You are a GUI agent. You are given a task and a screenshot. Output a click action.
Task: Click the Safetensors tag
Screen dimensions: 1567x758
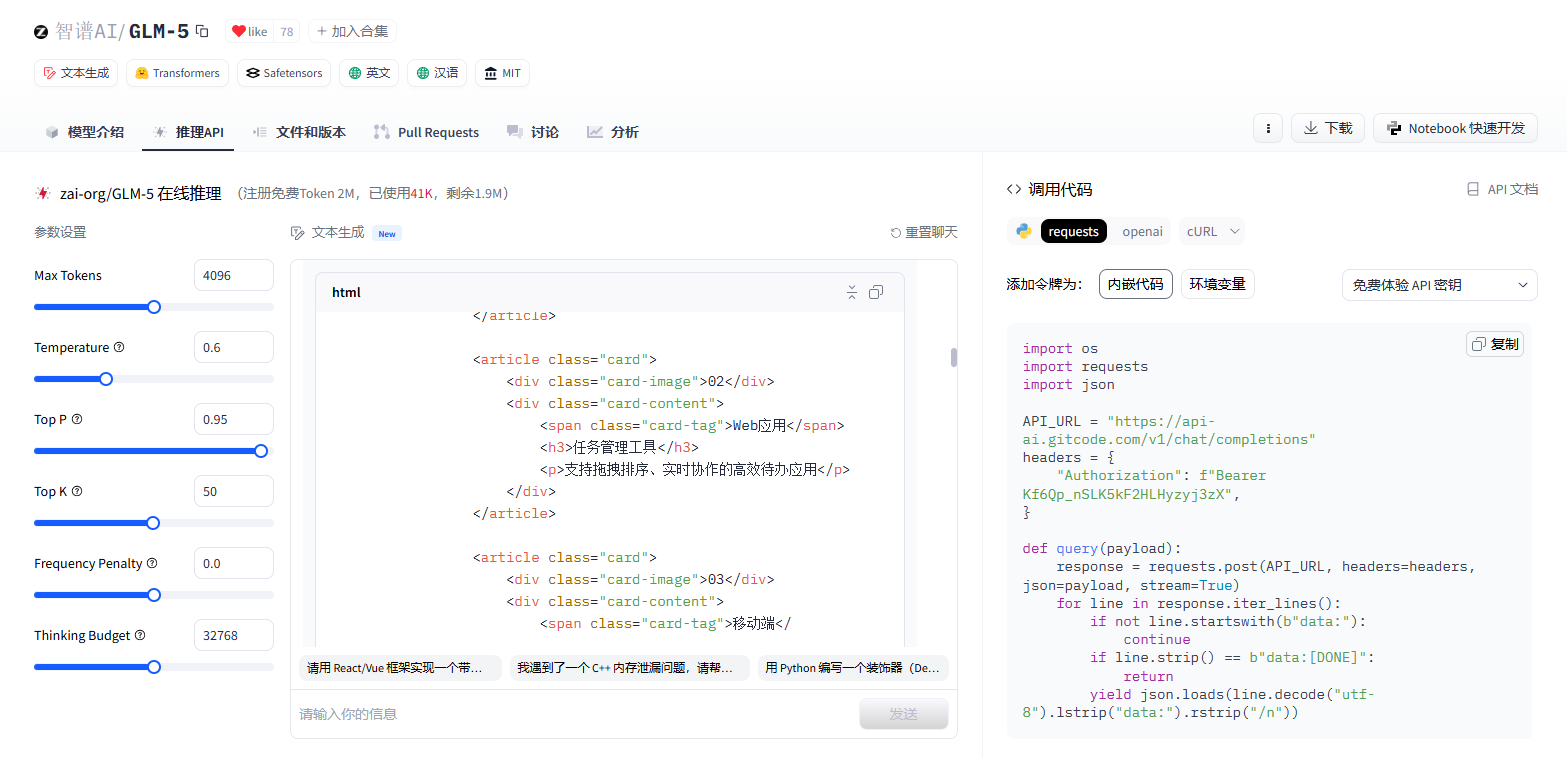click(x=284, y=73)
